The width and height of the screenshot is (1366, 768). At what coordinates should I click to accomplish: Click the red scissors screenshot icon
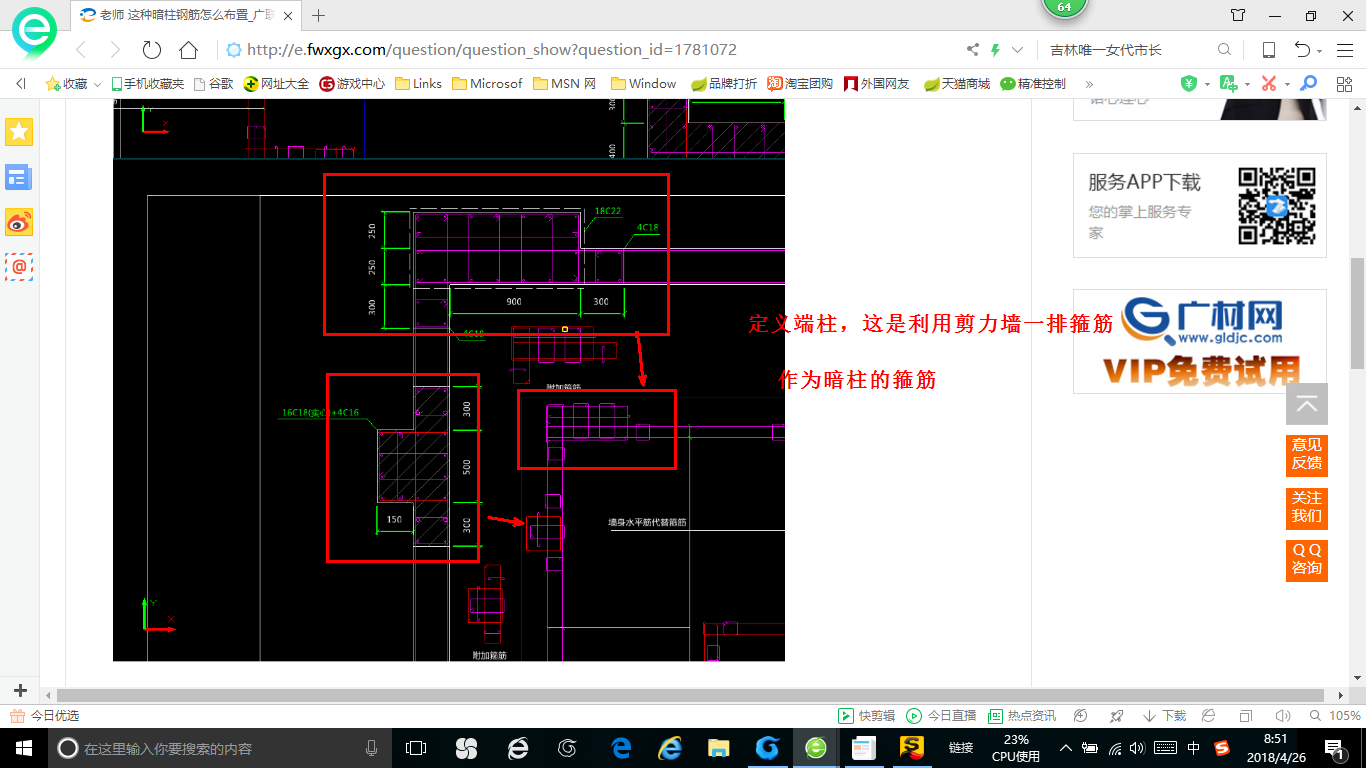1269,84
